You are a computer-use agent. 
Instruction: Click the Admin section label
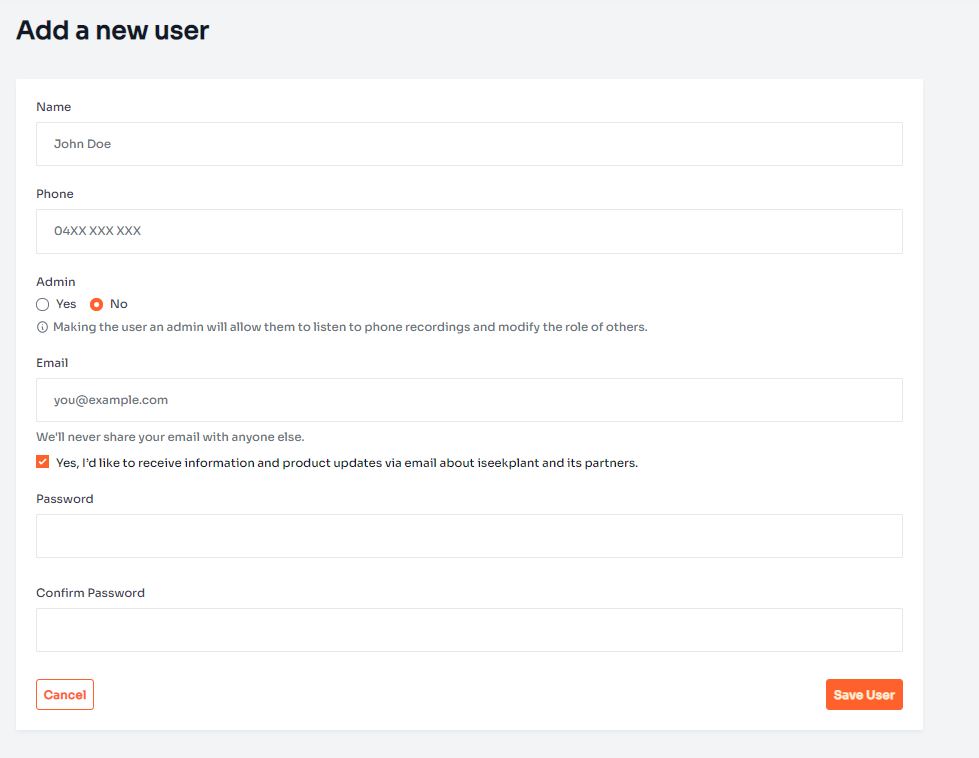tap(56, 282)
